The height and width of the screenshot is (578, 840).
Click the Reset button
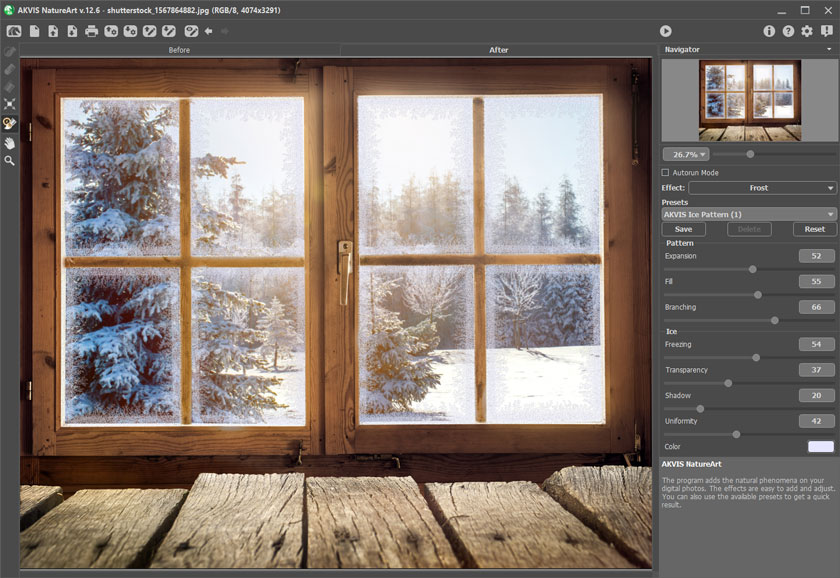pos(814,229)
